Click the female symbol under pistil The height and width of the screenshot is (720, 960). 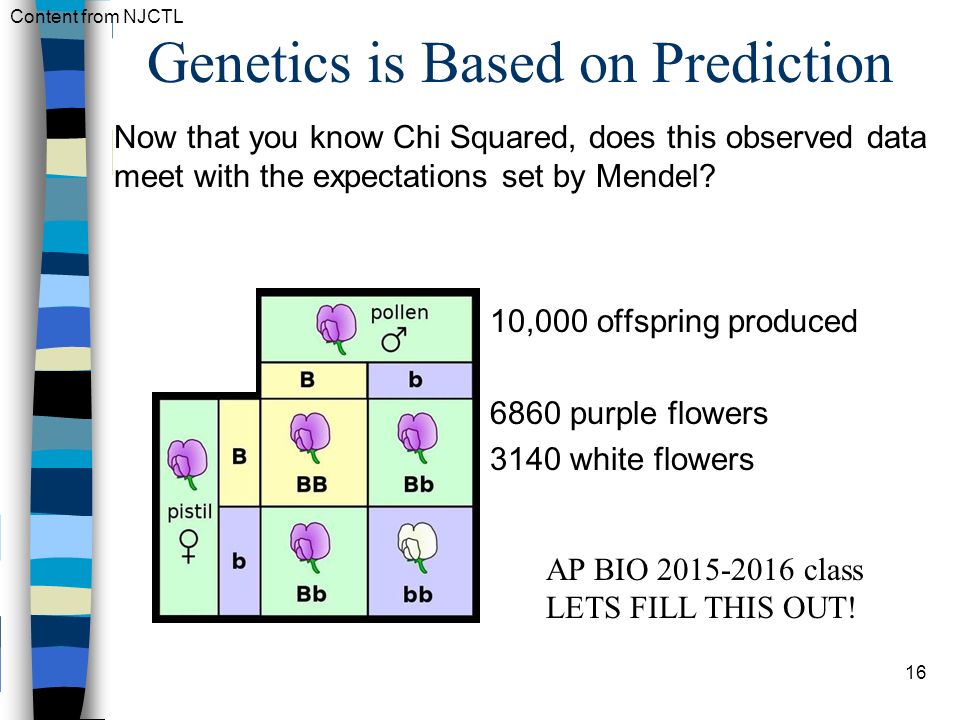[x=189, y=546]
